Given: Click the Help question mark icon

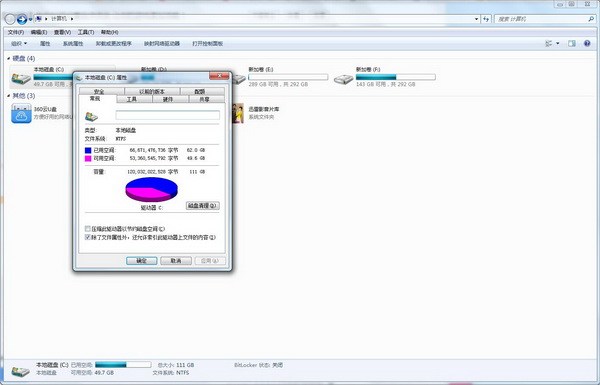Looking at the screenshot, I should [587, 44].
